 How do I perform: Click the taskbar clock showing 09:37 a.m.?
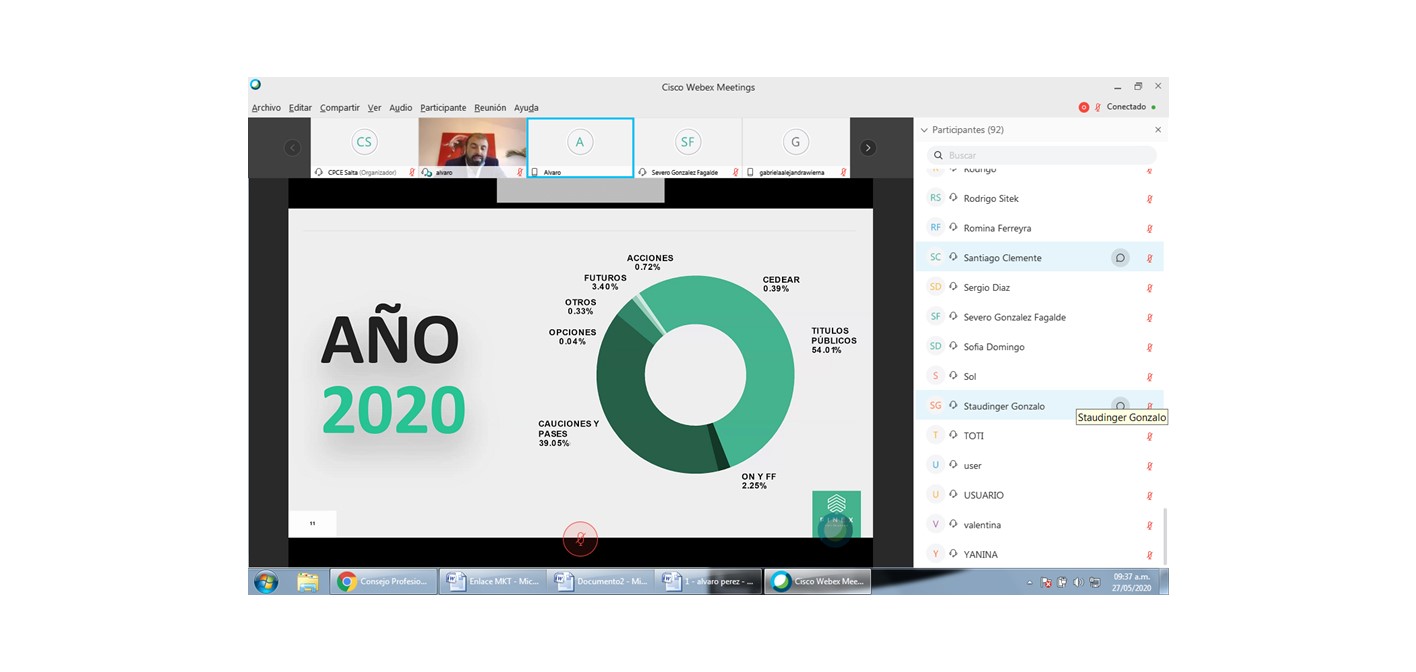(1131, 582)
